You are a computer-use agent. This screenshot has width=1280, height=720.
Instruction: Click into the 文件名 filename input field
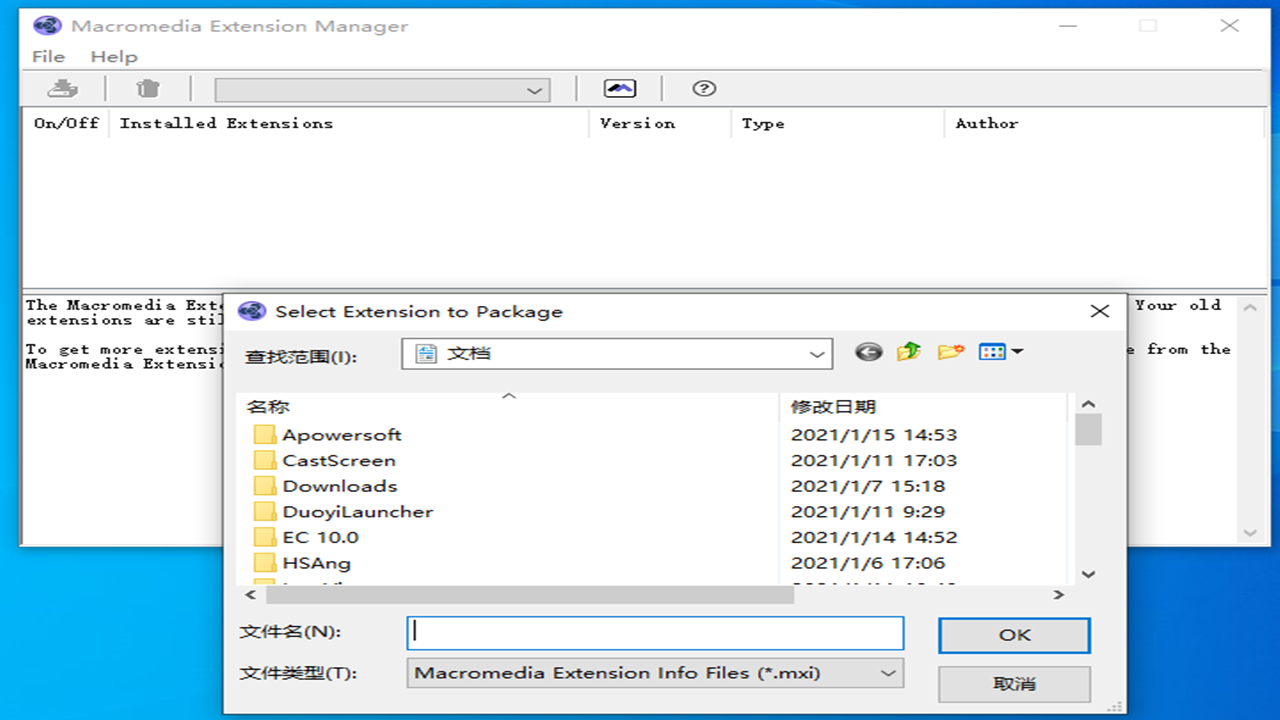point(655,632)
